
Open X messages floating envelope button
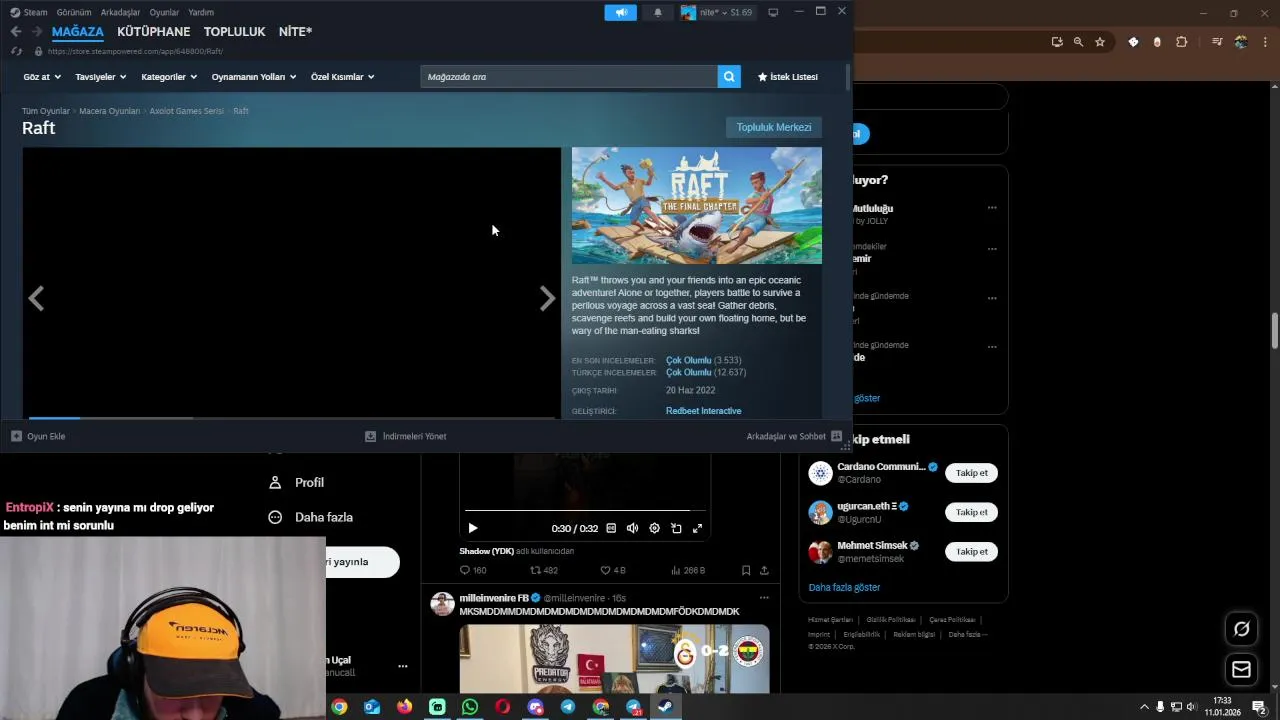(1242, 669)
